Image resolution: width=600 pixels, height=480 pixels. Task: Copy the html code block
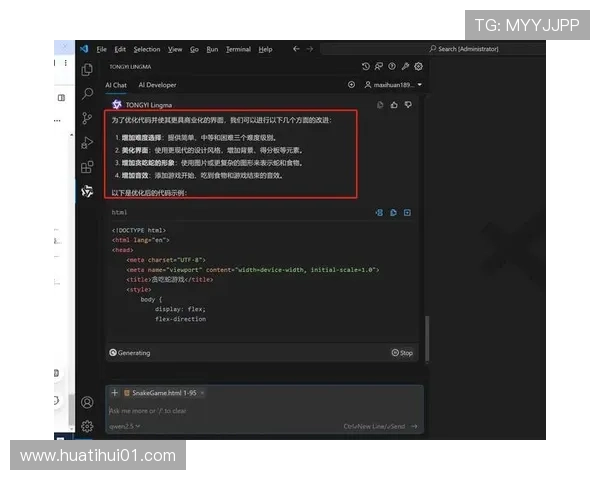coord(394,212)
